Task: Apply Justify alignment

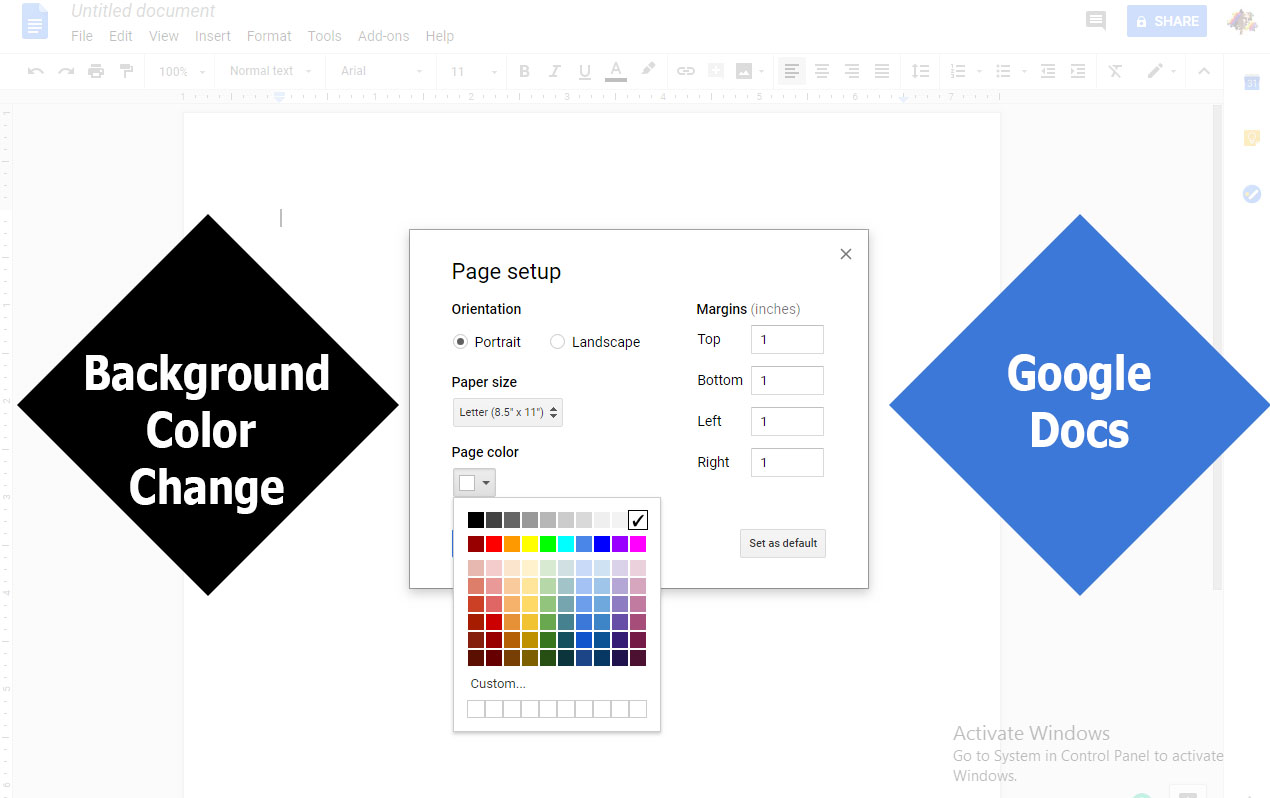Action: (882, 71)
